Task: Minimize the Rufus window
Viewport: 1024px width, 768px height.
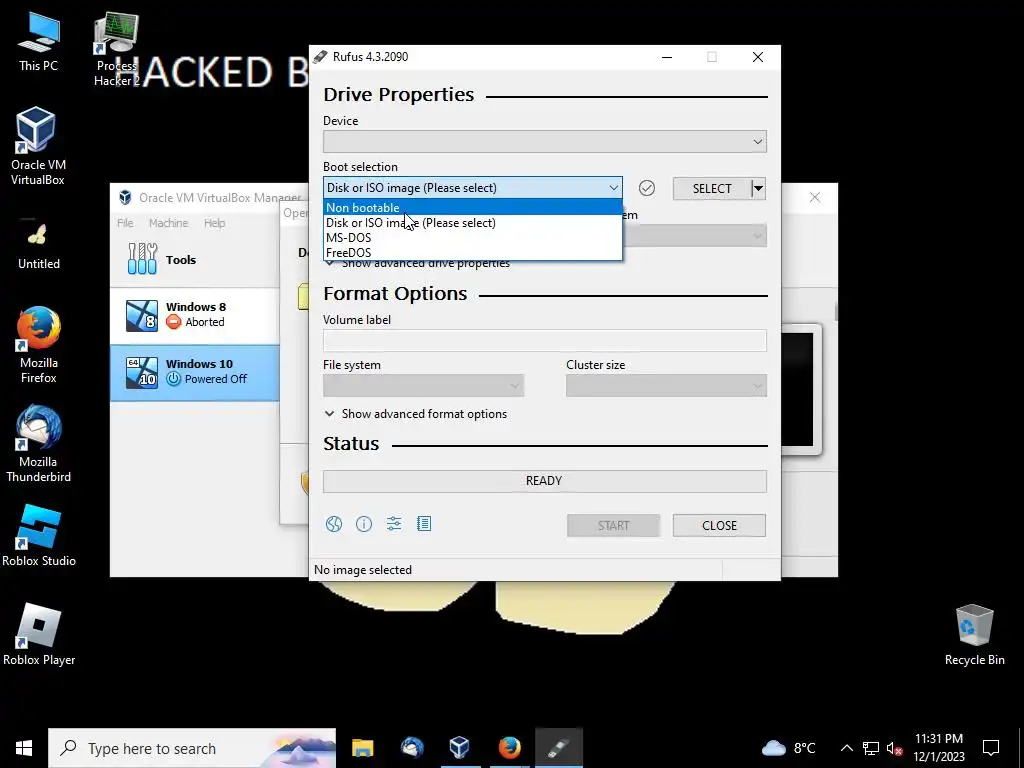Action: click(667, 57)
